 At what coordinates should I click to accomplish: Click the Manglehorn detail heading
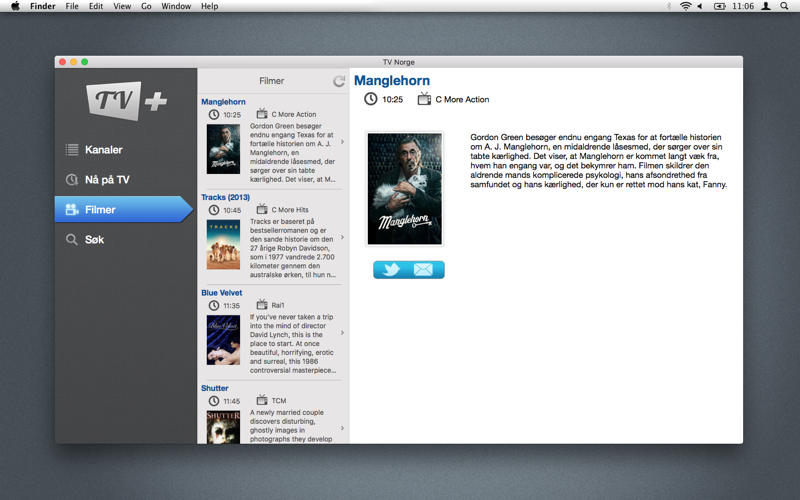tap(392, 81)
